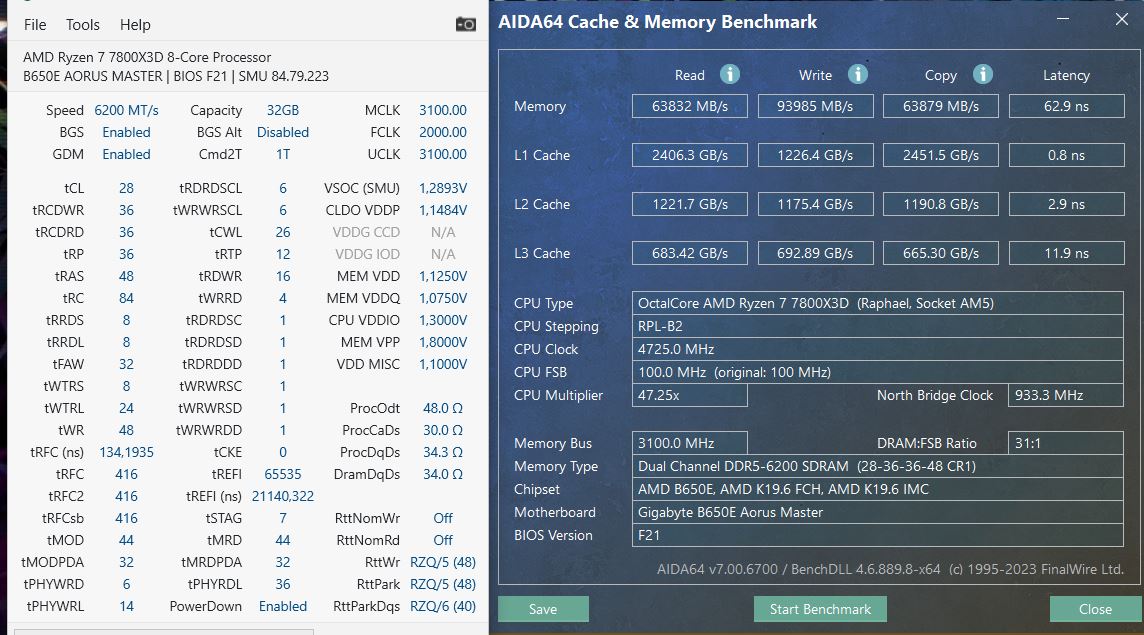Screen dimensions: 1144x635
Task: Click the tRFC (ns) value 134,1935
Action: click(126, 452)
